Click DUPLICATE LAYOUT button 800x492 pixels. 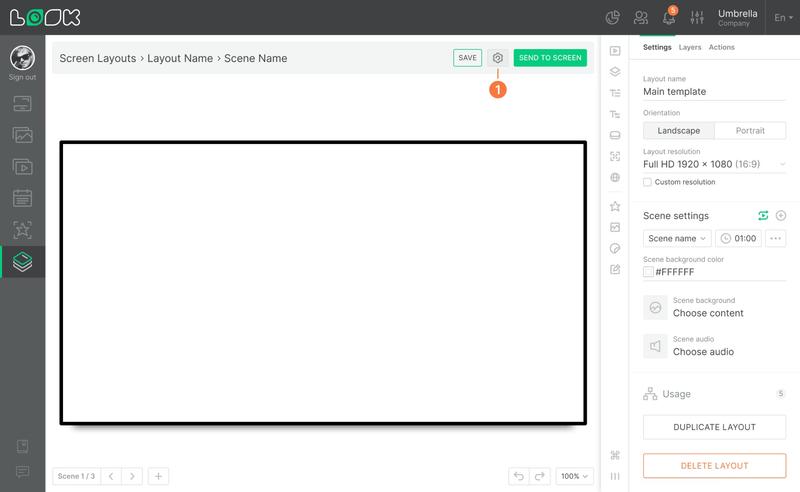[714, 427]
